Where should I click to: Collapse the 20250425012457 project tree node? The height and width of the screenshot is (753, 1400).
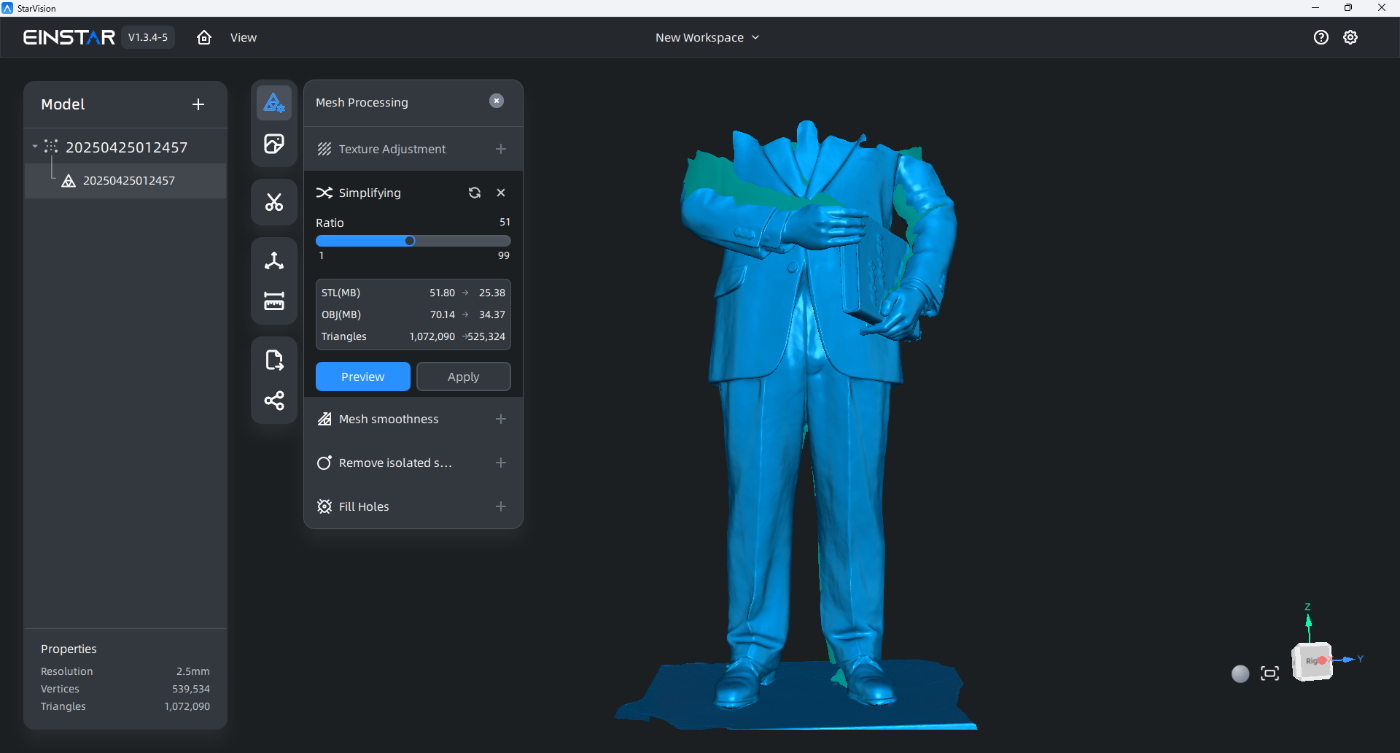[x=35, y=147]
